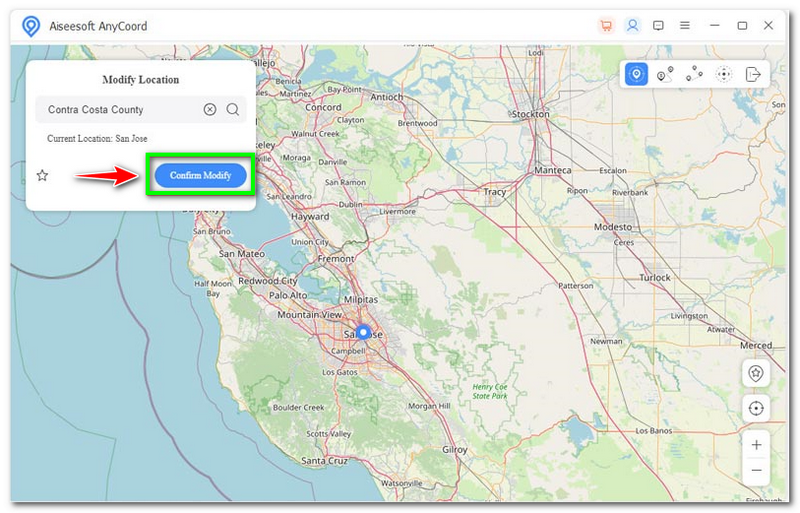Zoom out the map with minus button
The image size is (800, 513).
pos(756,469)
